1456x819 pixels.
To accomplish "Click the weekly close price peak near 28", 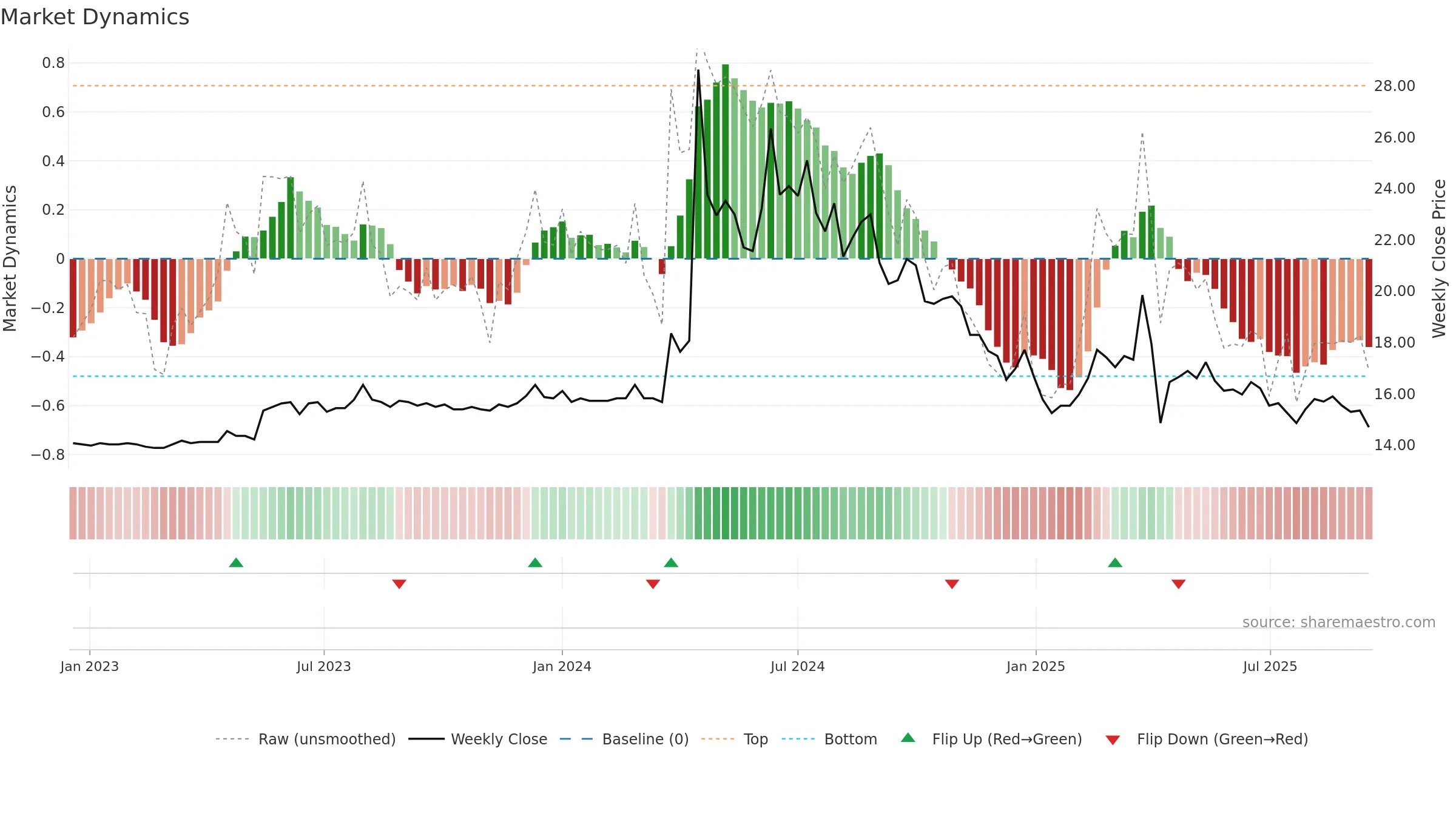I will pos(698,70).
